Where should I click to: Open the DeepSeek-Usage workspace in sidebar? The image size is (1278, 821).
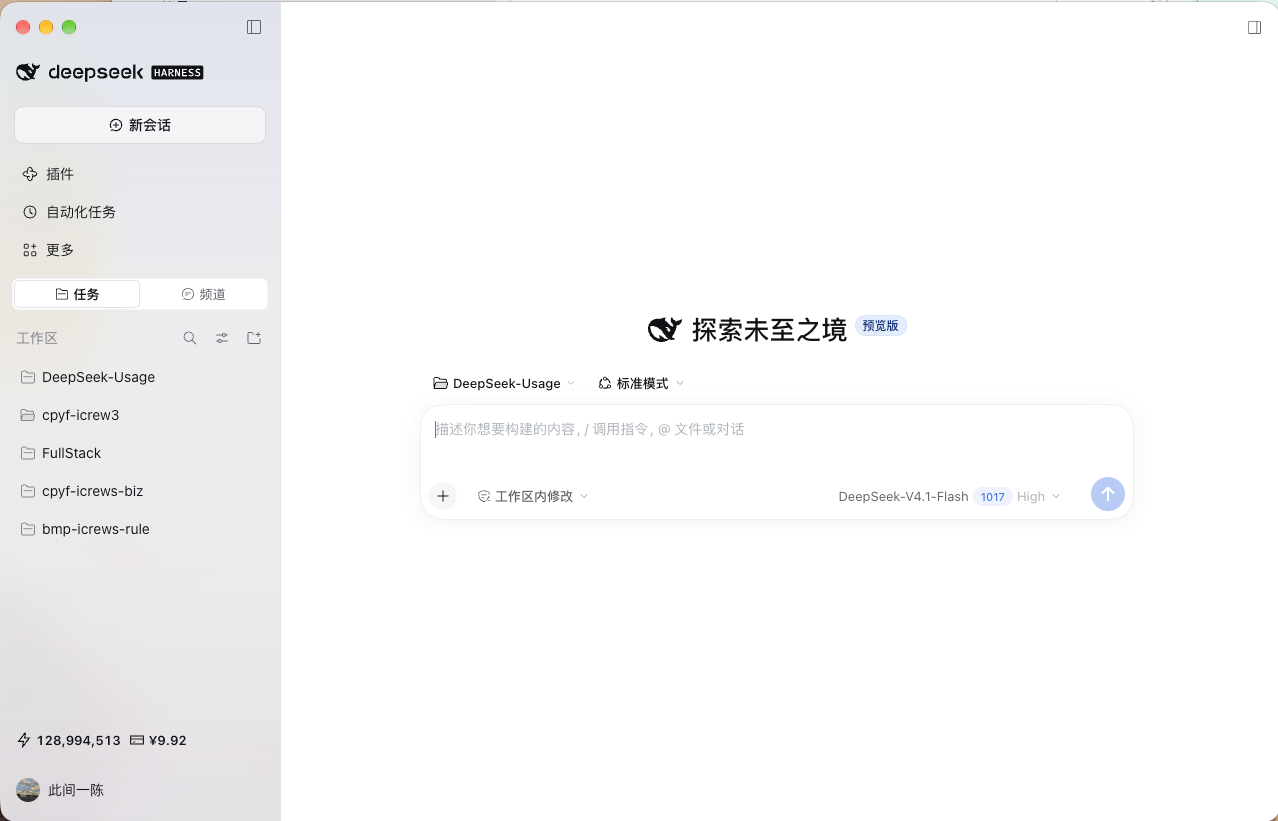pos(140,377)
